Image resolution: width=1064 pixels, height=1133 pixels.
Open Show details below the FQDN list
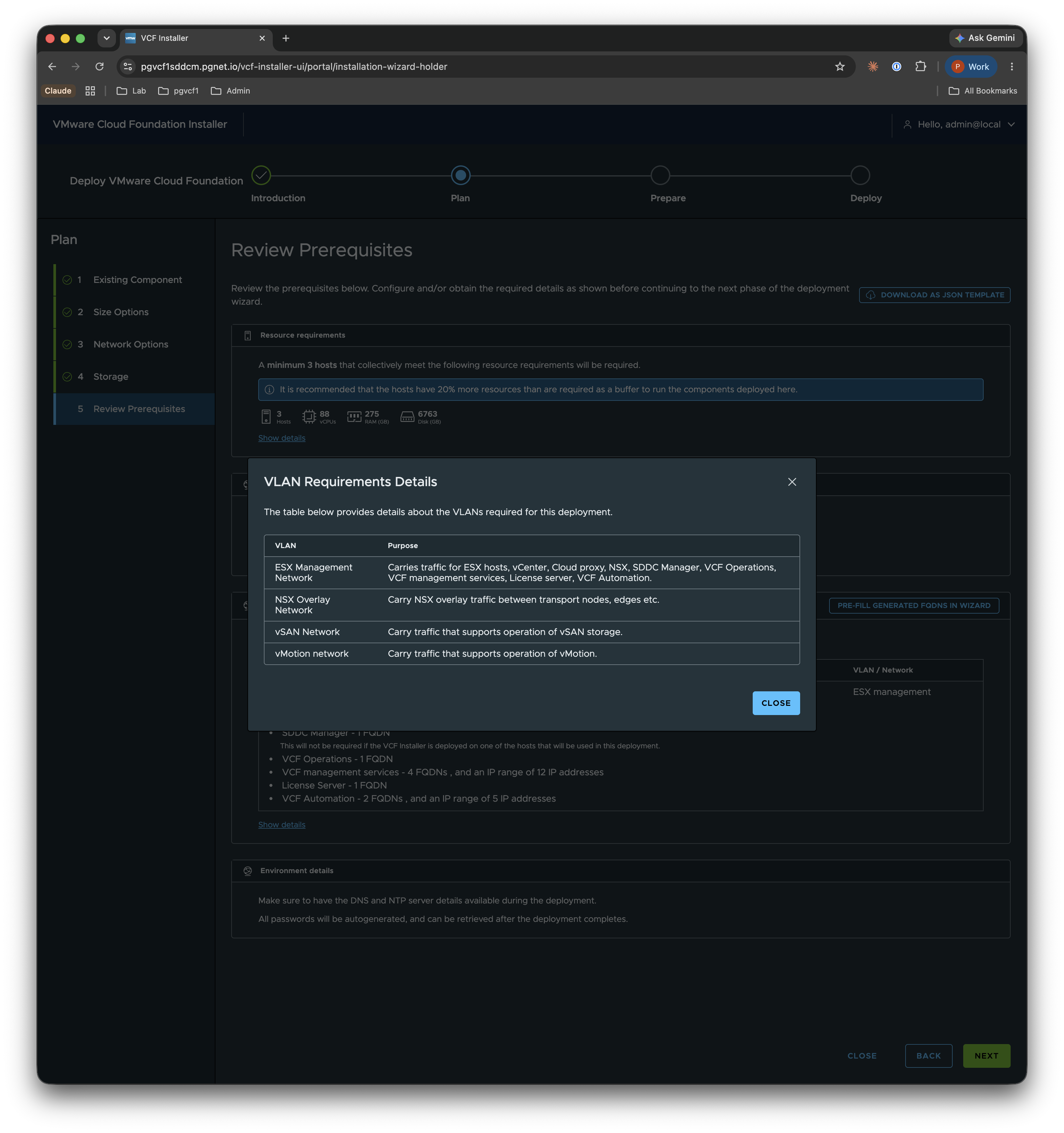[x=282, y=825]
